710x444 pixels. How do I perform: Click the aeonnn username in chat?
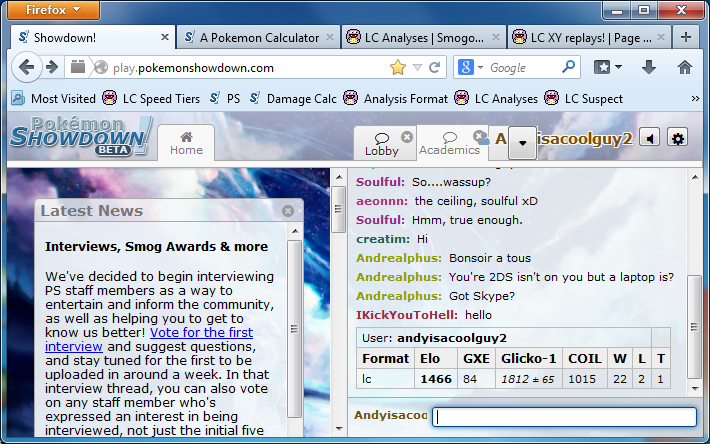coord(382,201)
